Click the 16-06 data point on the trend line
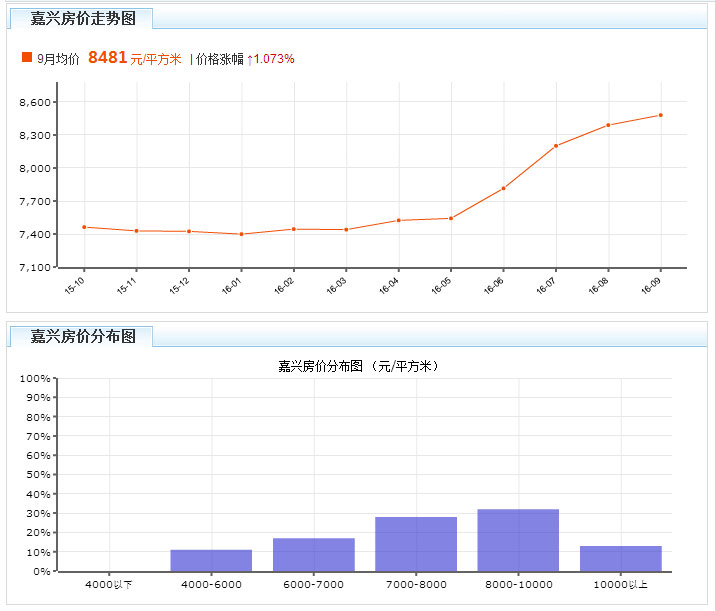The width and height of the screenshot is (715, 611). coord(503,188)
